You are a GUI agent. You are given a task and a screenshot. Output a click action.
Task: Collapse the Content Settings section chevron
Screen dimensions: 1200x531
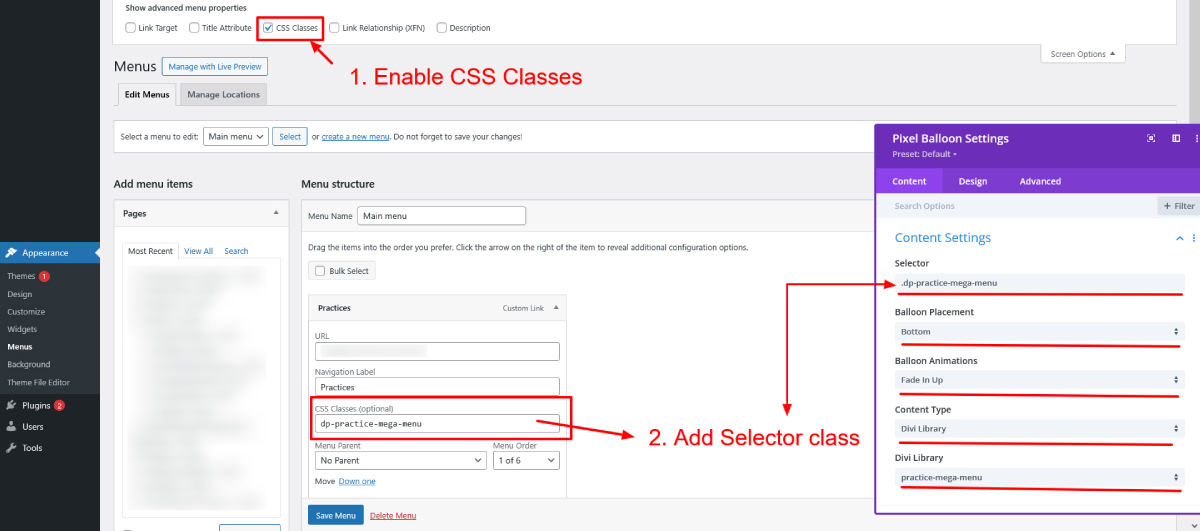[x=1180, y=238]
